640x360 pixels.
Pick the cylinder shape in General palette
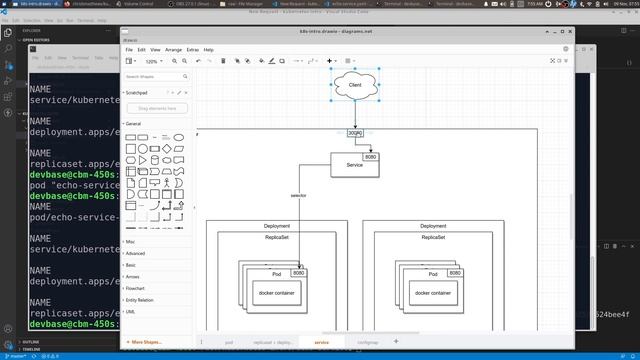[x=155, y=160]
